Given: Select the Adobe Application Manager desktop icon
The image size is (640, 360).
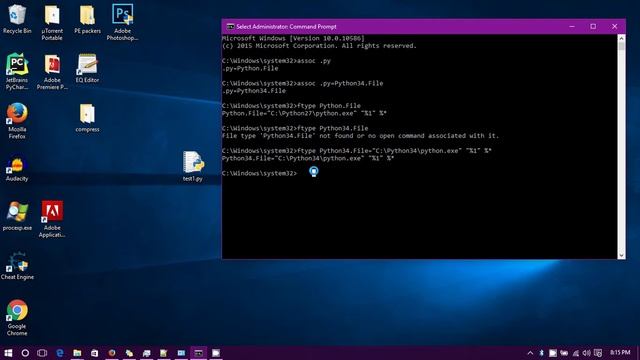Looking at the screenshot, I should point(52,219).
